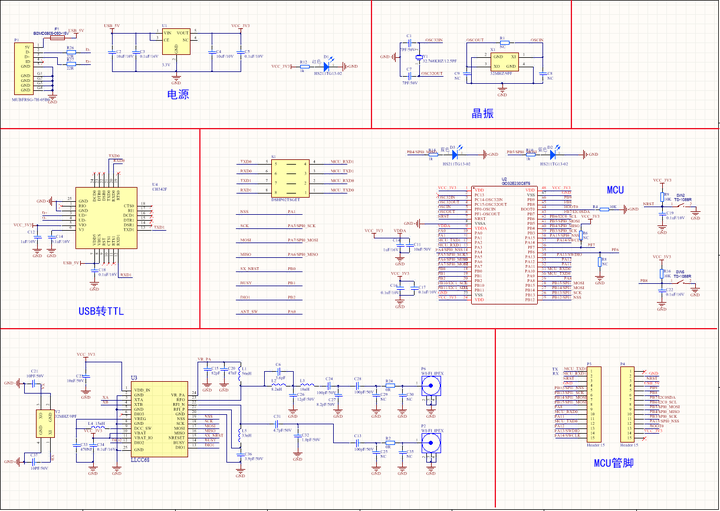Viewport: 720px width, 511px height.
Task: Select the X1 32MHz crystal block
Action: tap(504, 62)
